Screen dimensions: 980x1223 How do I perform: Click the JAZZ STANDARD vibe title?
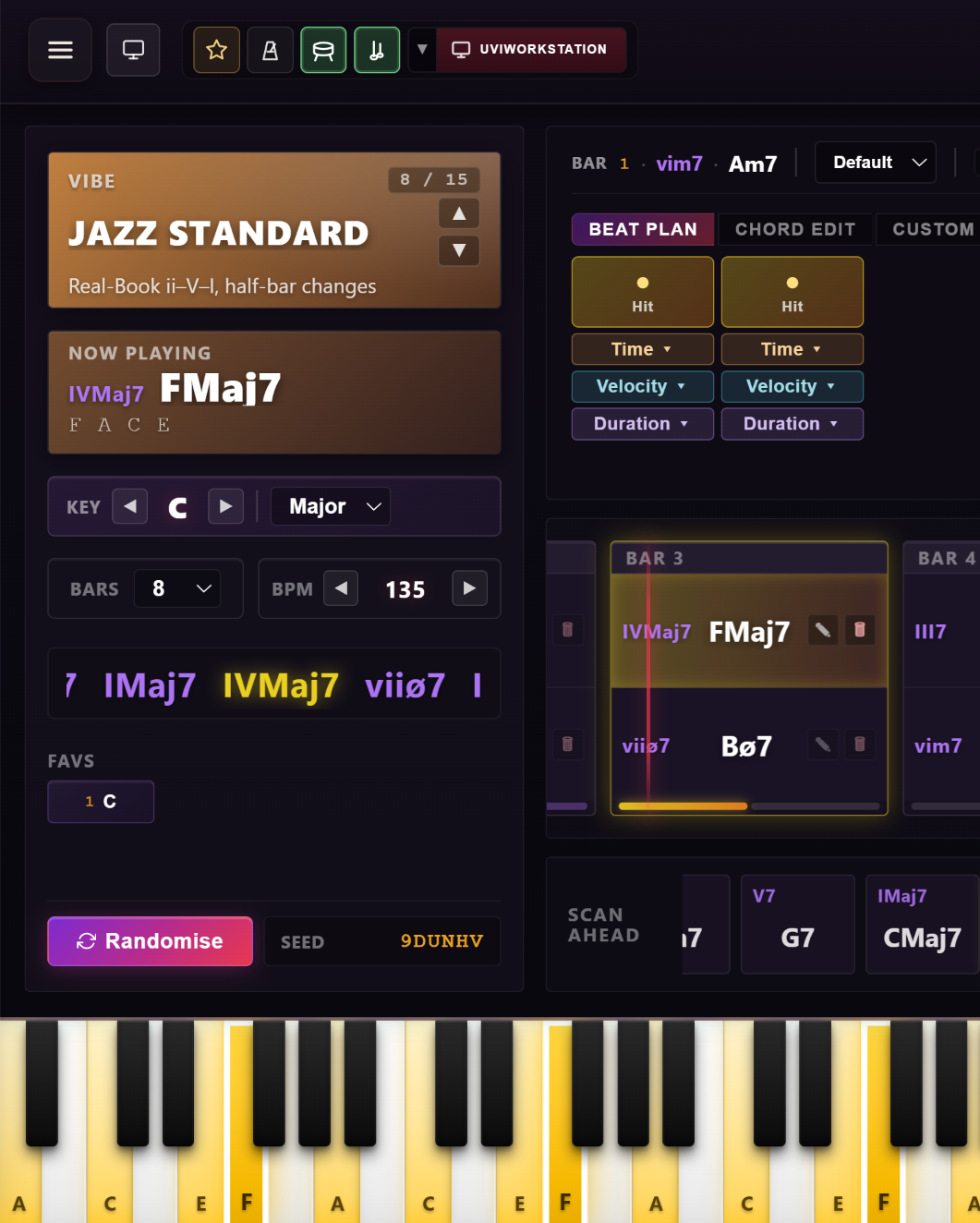tap(219, 234)
